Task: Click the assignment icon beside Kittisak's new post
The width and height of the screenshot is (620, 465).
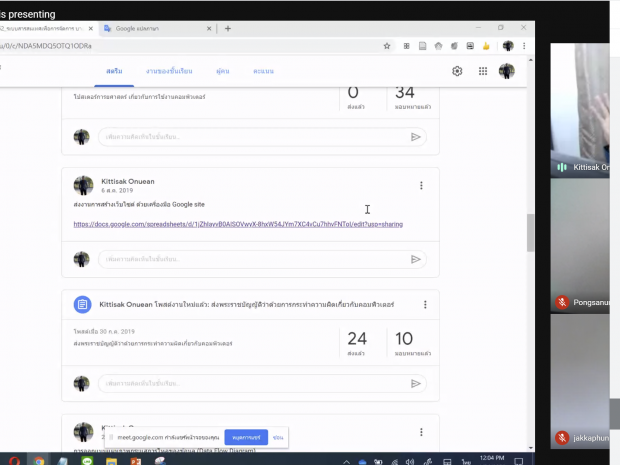Action: click(83, 304)
